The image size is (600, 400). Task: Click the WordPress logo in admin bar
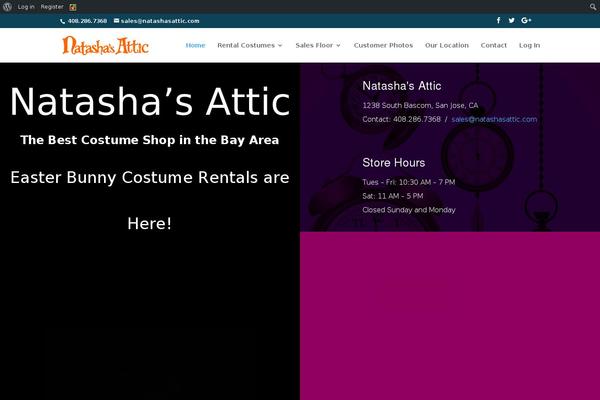coord(7,7)
